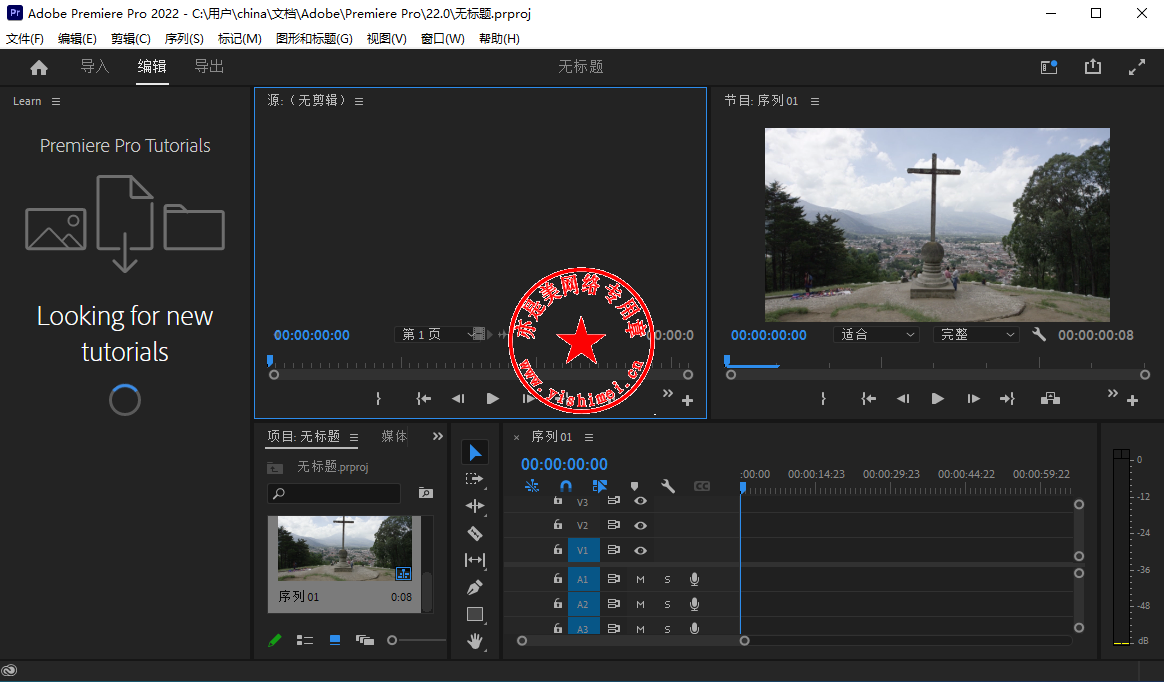The height and width of the screenshot is (682, 1164).
Task: Select the Rectangle tool
Action: pos(475,614)
